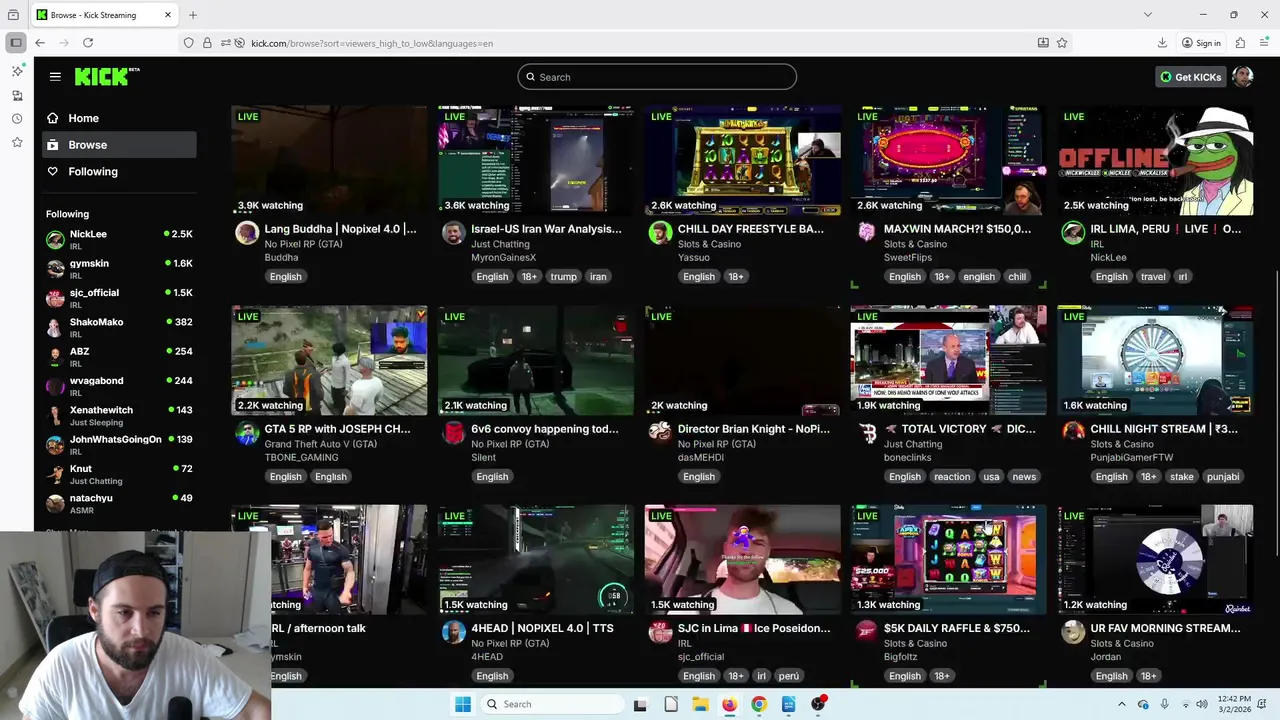Screen dimensions: 1280x720
Task: Click the taskbar volume icon
Action: [x=1201, y=704]
